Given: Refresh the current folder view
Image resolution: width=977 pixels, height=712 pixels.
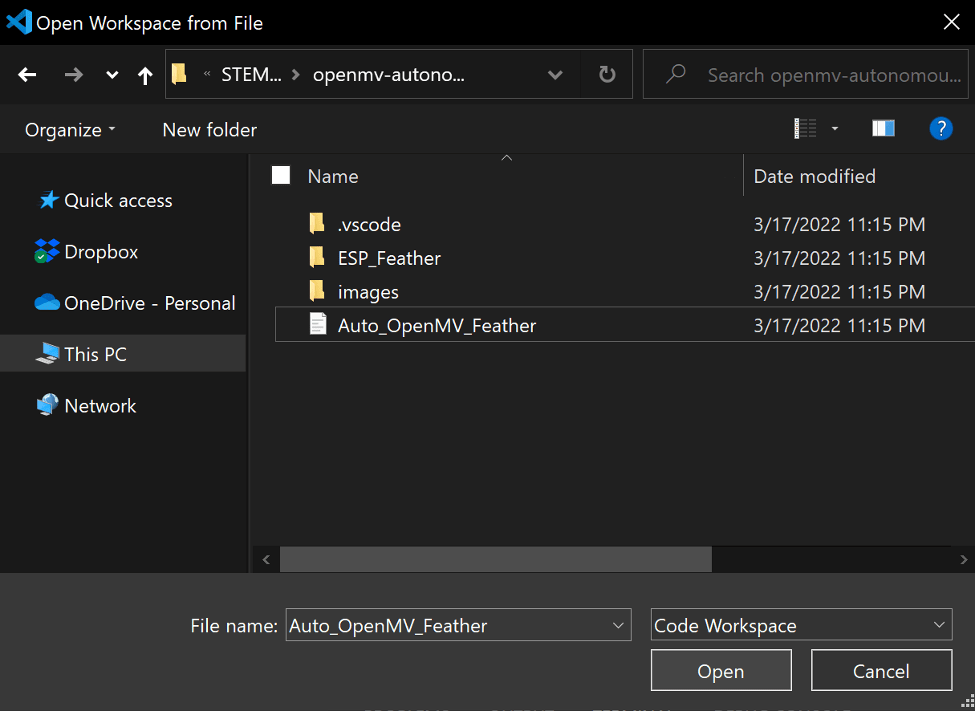Looking at the screenshot, I should [606, 75].
